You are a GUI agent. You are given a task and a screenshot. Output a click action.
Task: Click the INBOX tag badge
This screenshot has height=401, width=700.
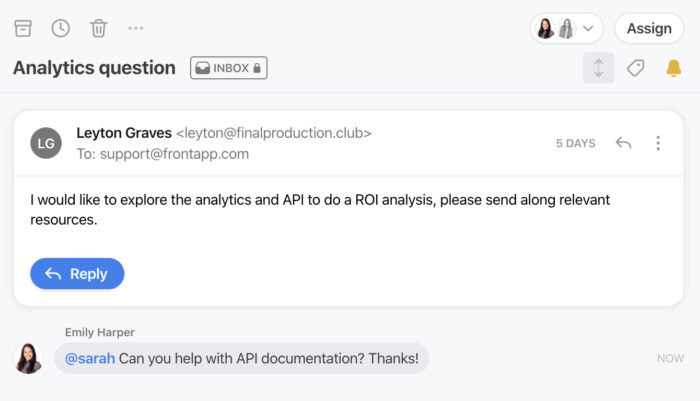click(x=229, y=68)
